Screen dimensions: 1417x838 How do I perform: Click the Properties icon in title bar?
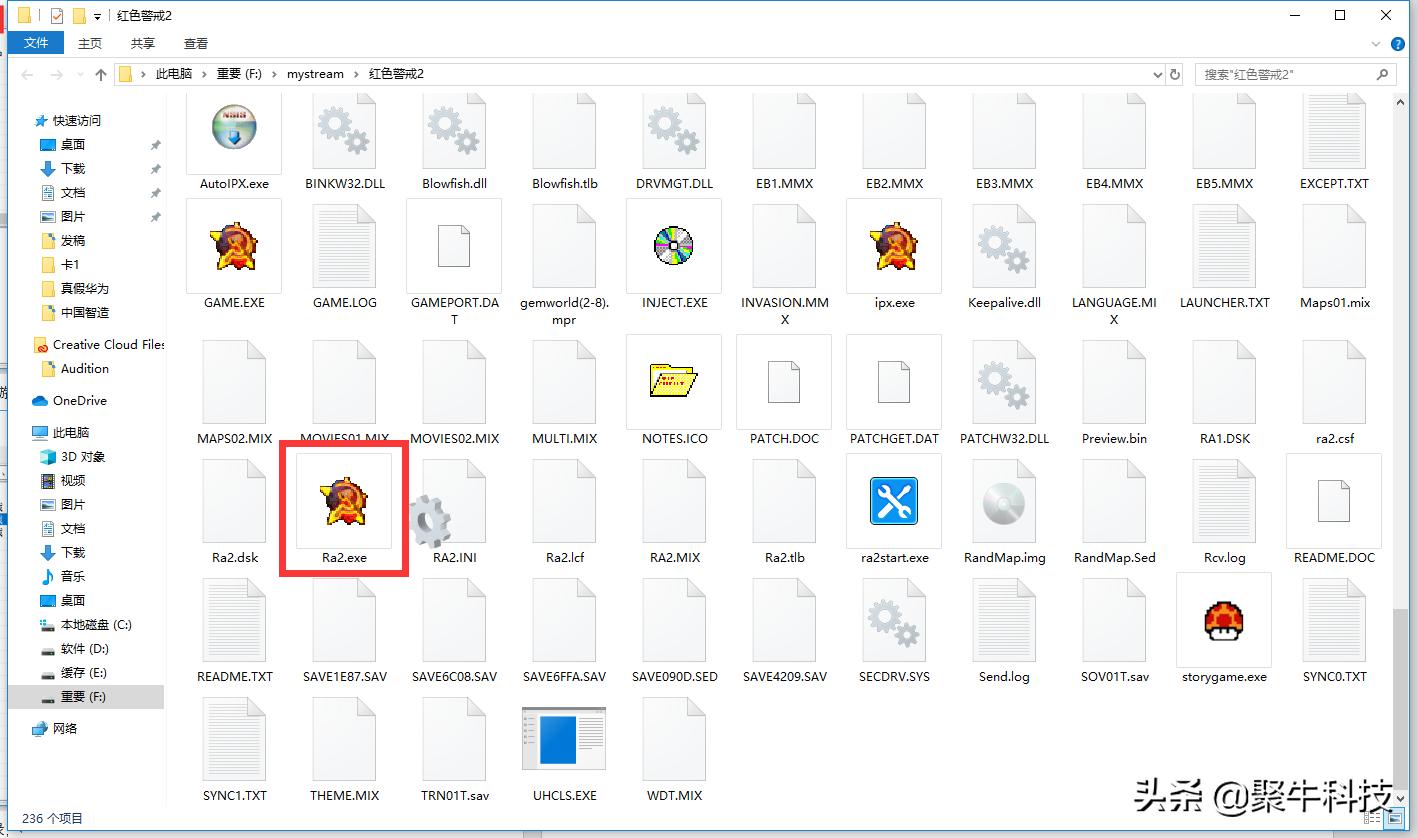pos(57,15)
